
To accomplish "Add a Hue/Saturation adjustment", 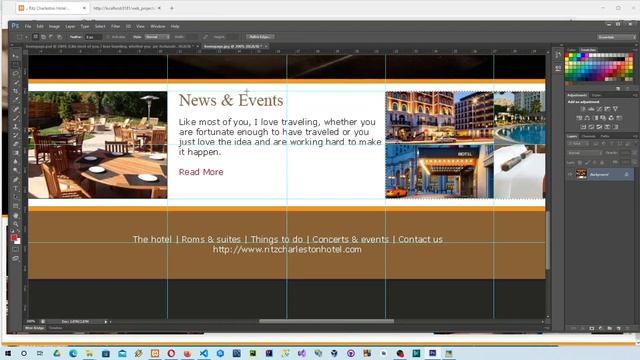I will [579, 118].
